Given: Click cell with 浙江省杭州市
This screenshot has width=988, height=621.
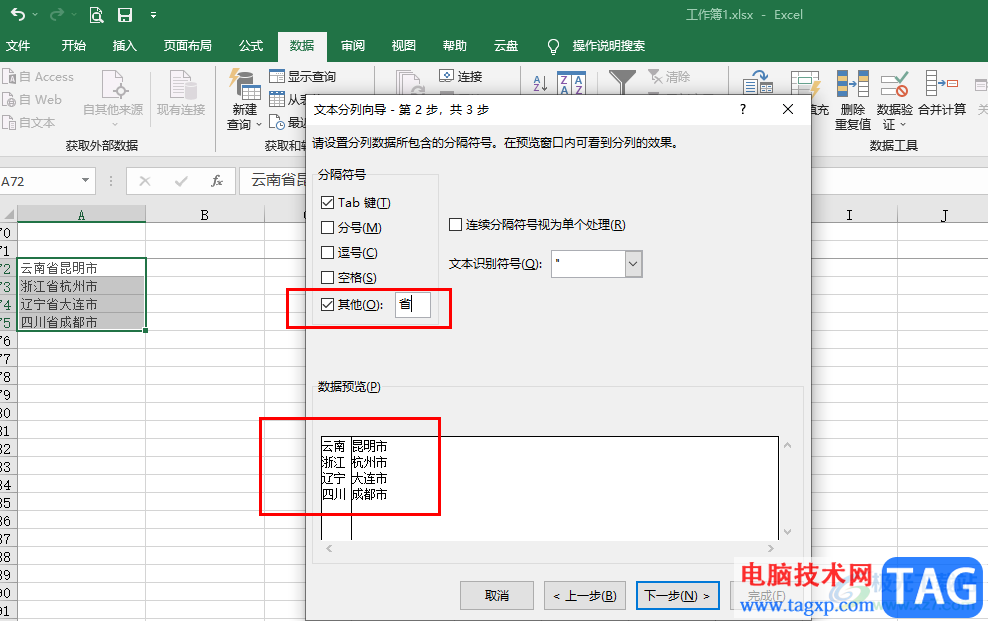Looking at the screenshot, I should pos(81,287).
